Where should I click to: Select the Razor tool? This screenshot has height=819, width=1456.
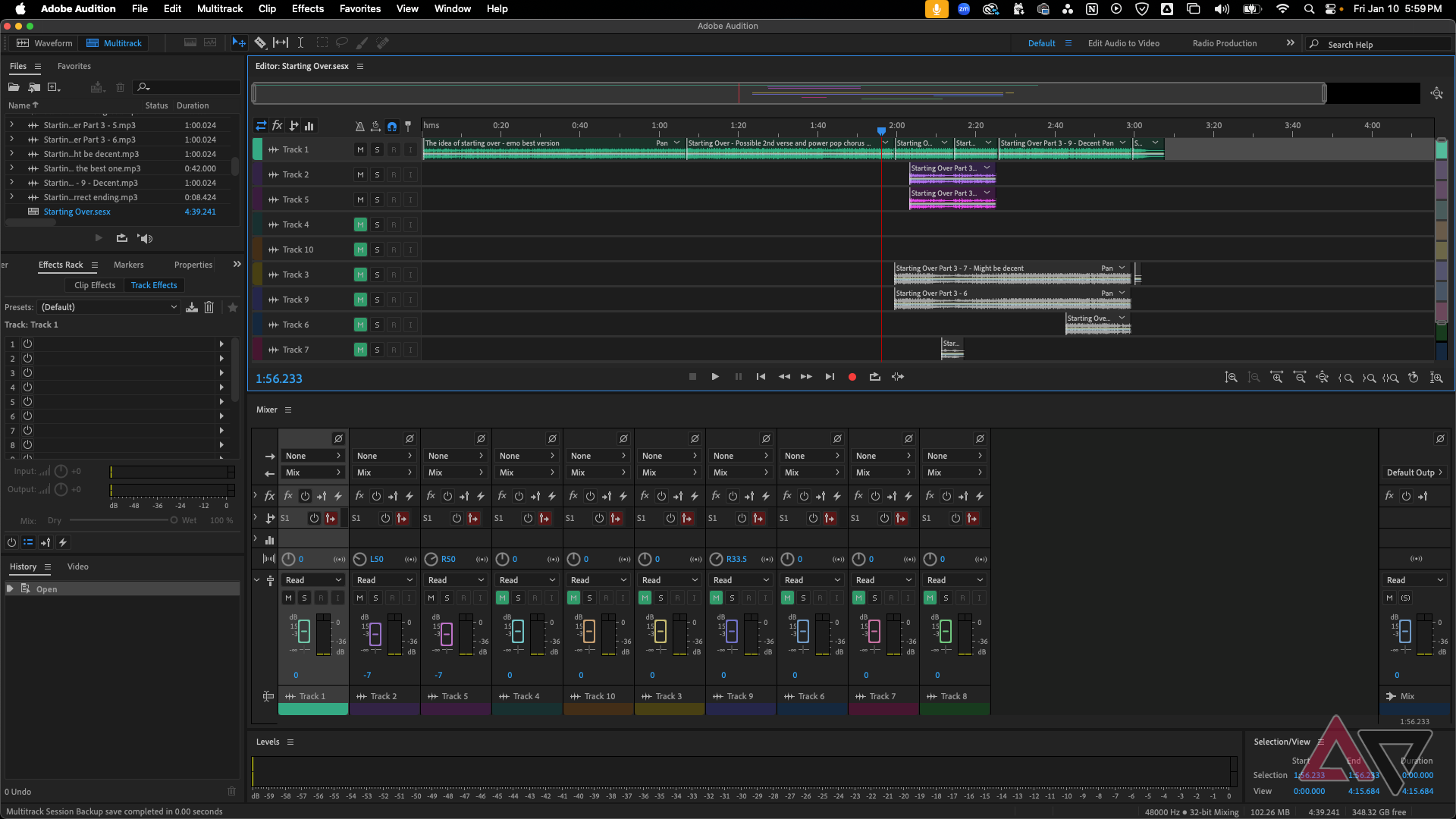point(260,43)
